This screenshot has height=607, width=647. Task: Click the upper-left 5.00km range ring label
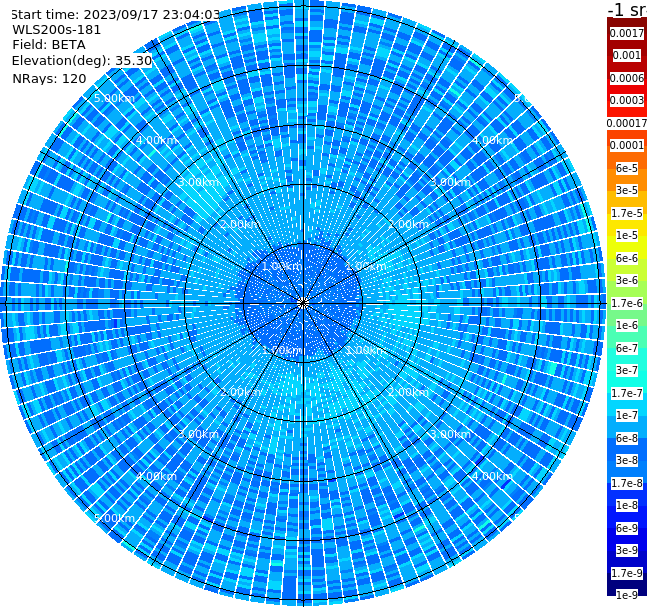pyautogui.click(x=114, y=98)
